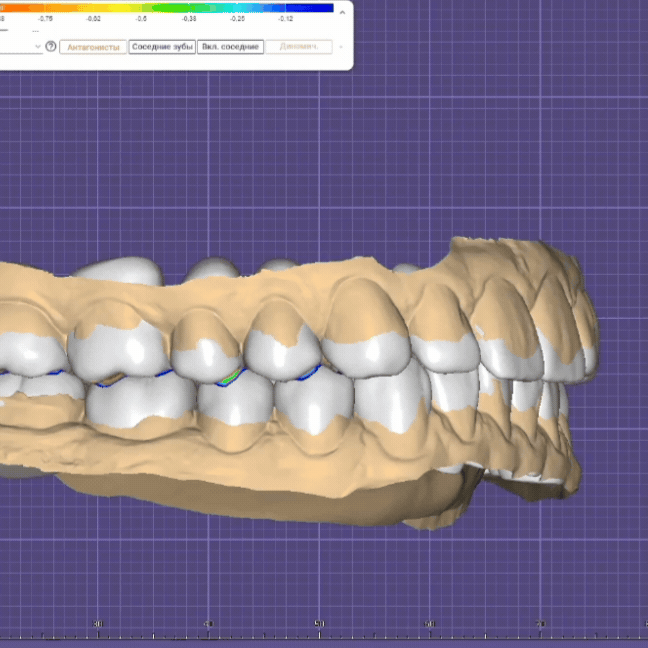This screenshot has height=648, width=648.
Task: Click the distance color scale bar
Action: [x=167, y=8]
